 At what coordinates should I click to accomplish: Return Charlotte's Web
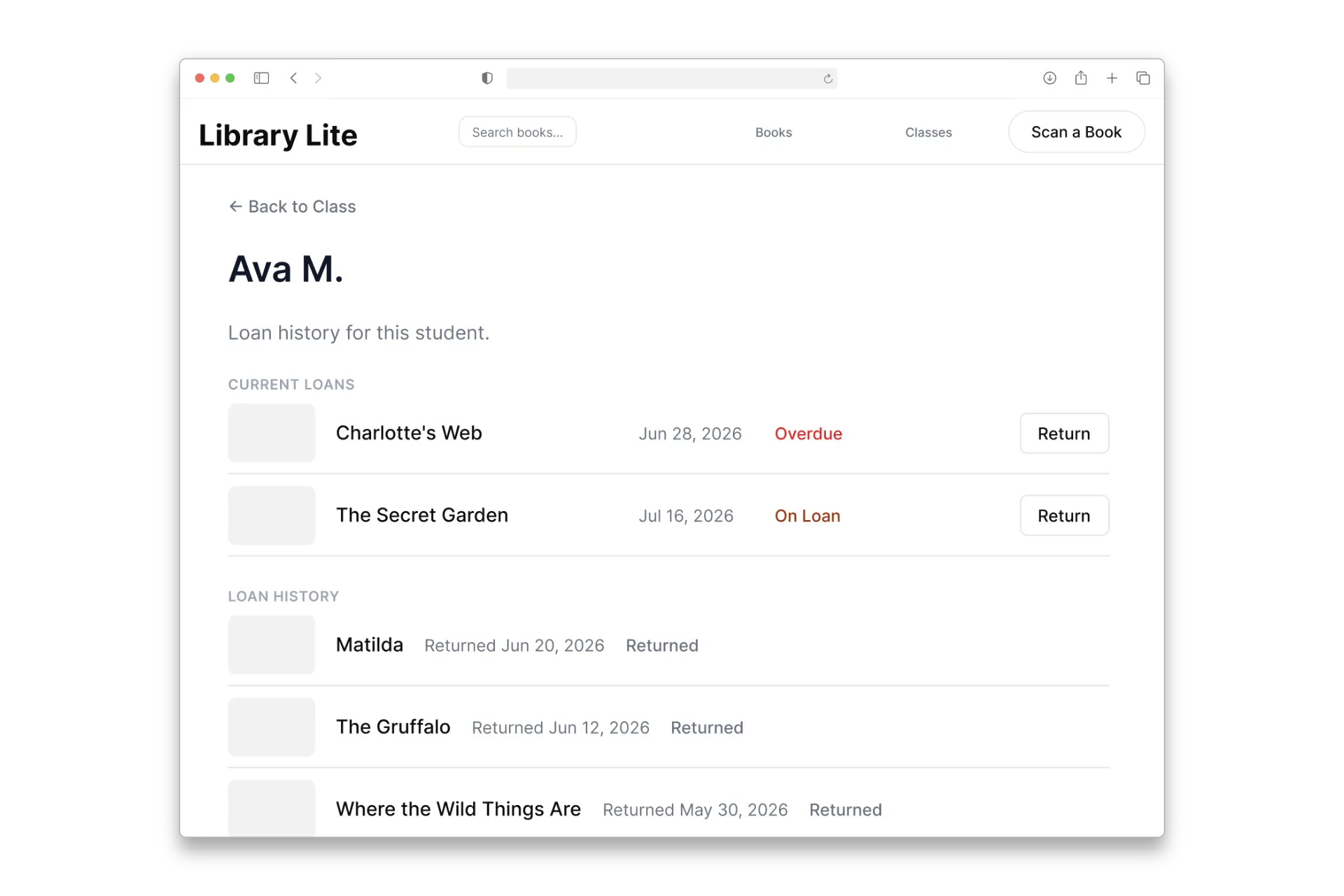[x=1064, y=433]
